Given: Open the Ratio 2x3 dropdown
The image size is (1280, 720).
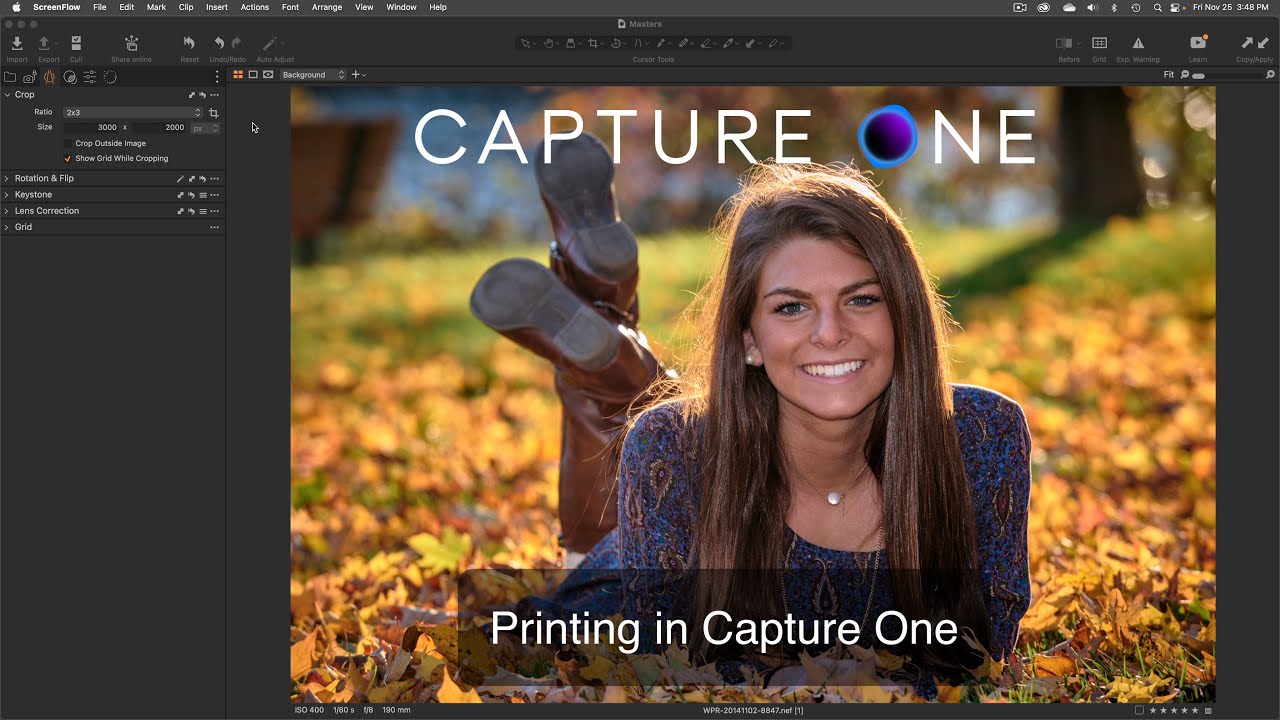Looking at the screenshot, I should pos(133,113).
